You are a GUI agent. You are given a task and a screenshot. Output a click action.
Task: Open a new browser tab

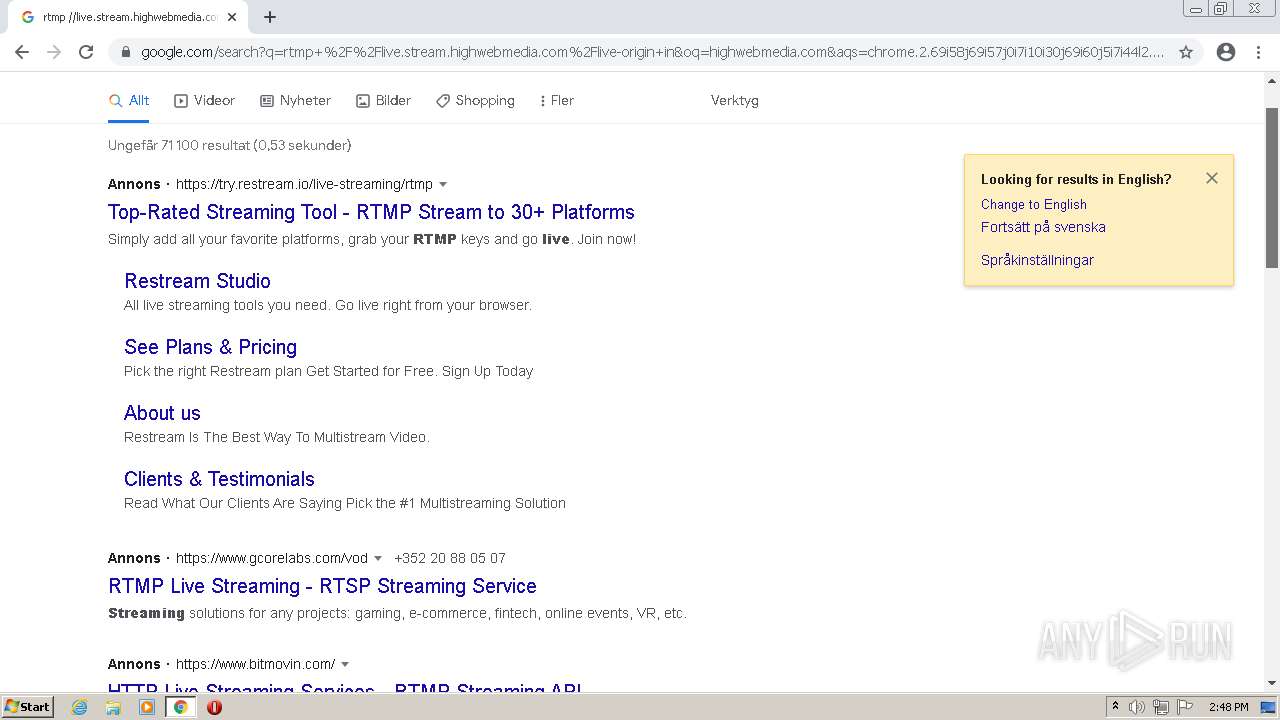pyautogui.click(x=270, y=17)
